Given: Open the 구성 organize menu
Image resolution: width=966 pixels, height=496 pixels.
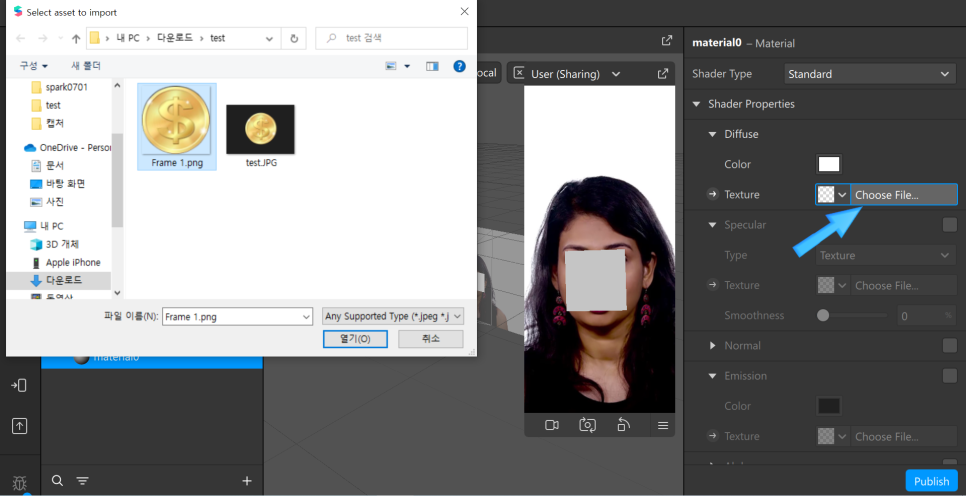Looking at the screenshot, I should point(34,66).
